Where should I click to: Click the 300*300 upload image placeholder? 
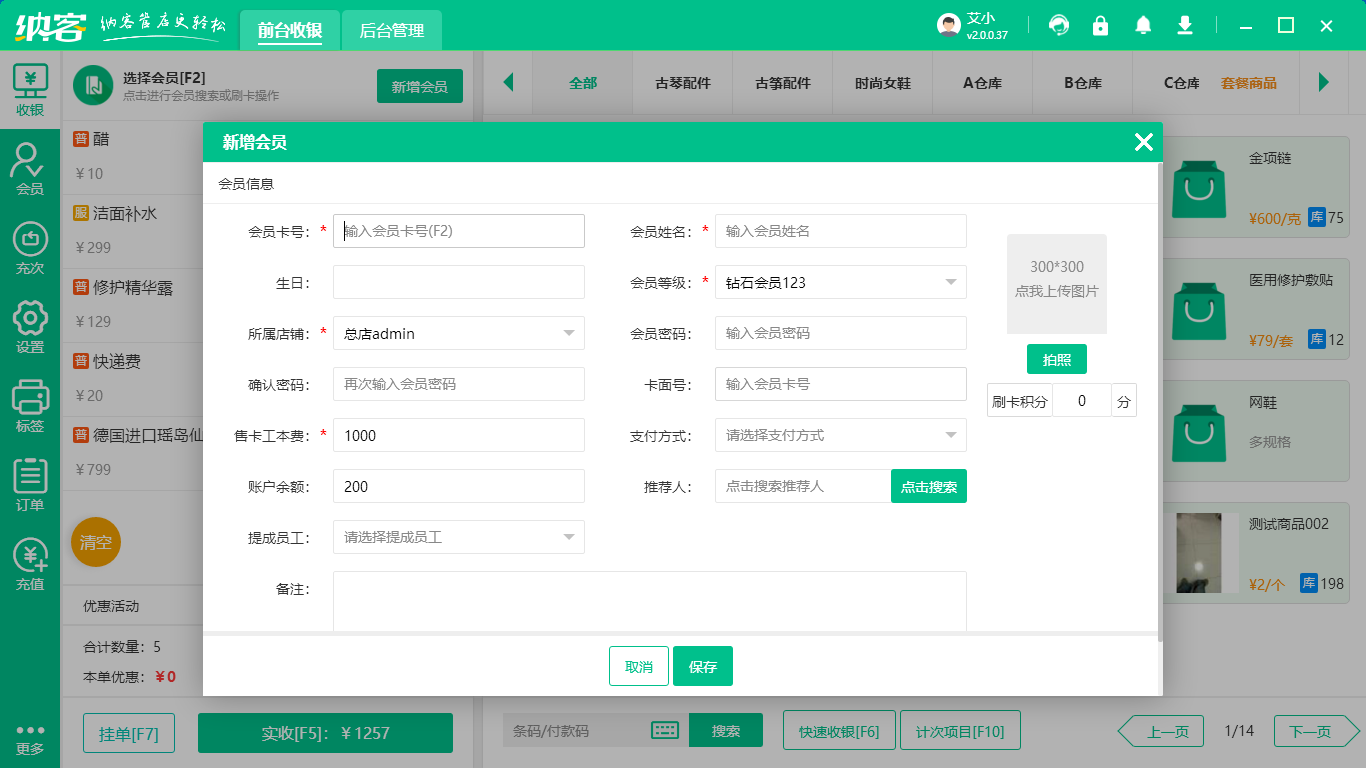click(1057, 284)
